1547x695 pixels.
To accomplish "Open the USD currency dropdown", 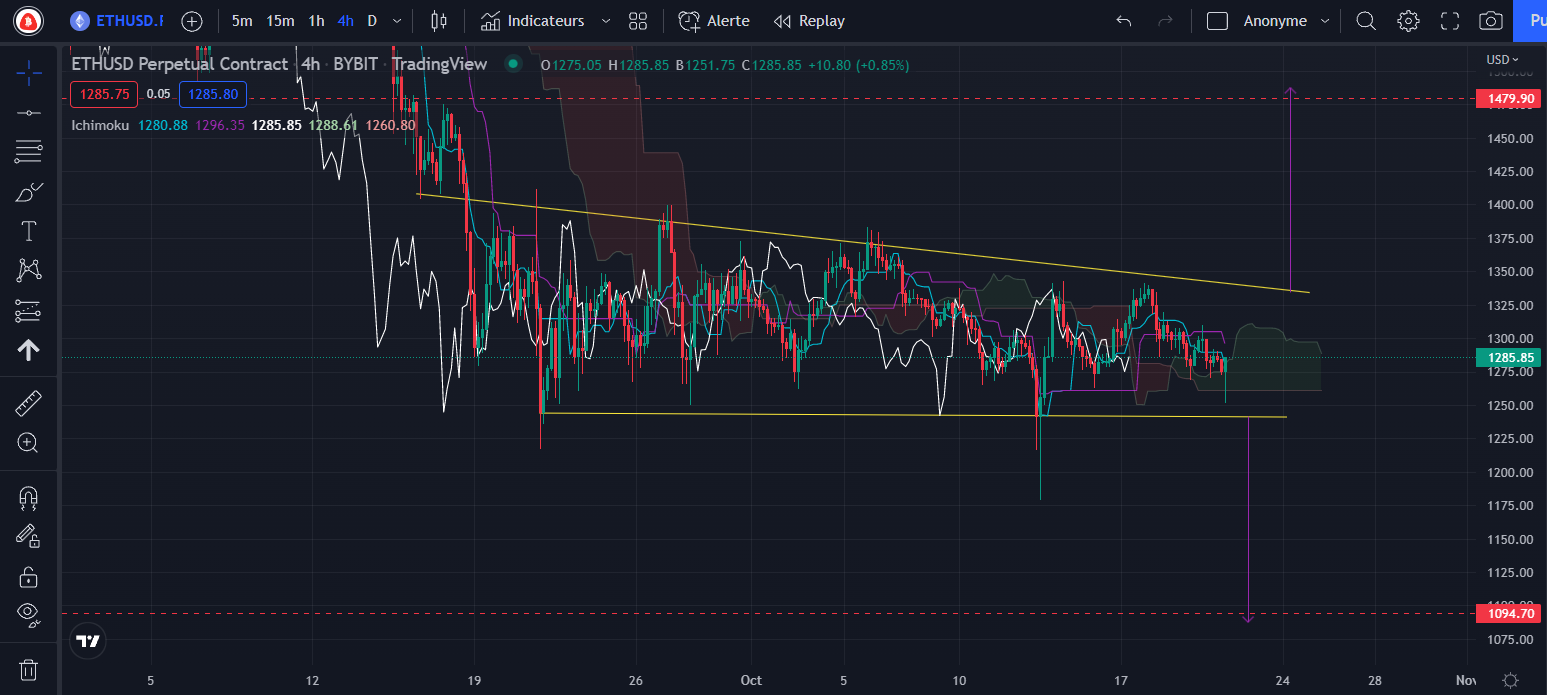I will coord(1502,59).
